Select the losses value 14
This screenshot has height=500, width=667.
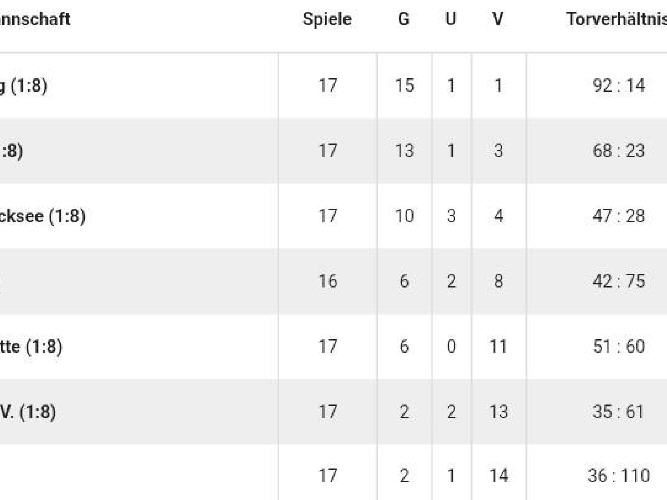point(498,475)
